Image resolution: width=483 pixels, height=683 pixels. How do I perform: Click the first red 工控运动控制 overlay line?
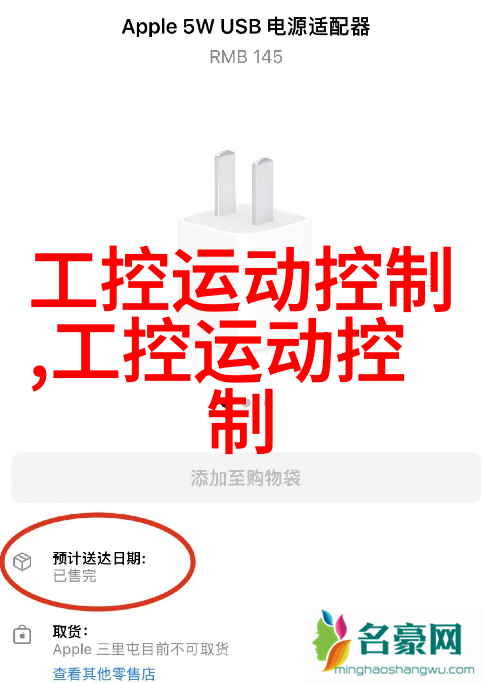pos(241,279)
